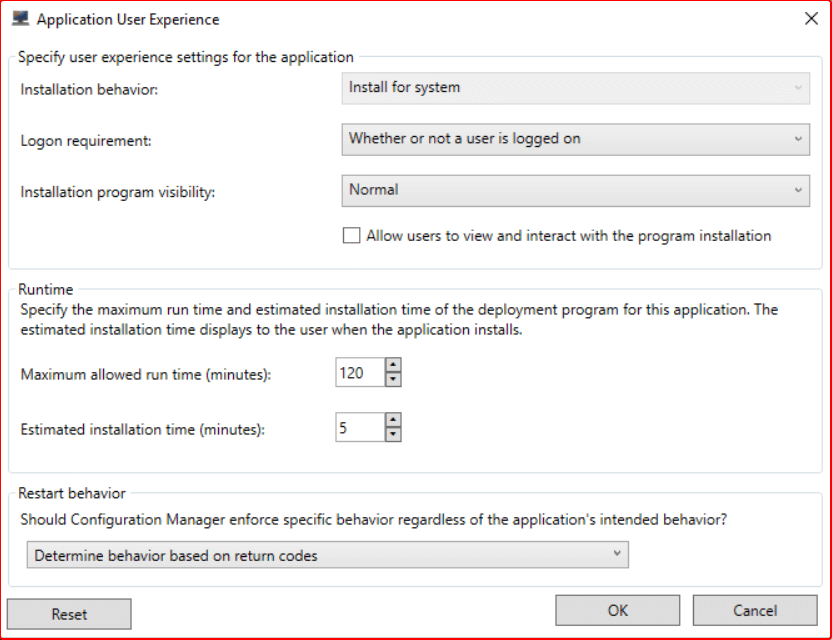Click the Should Configuration Manager enforce question text

coord(374,519)
